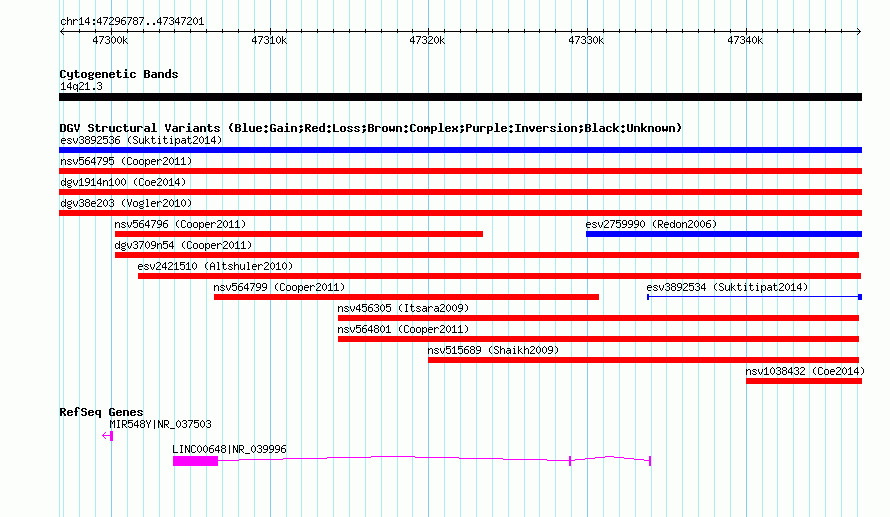Select the dgv3709n54 (Cooper2011) label
Screen dimensions: 890x517
click(183, 245)
